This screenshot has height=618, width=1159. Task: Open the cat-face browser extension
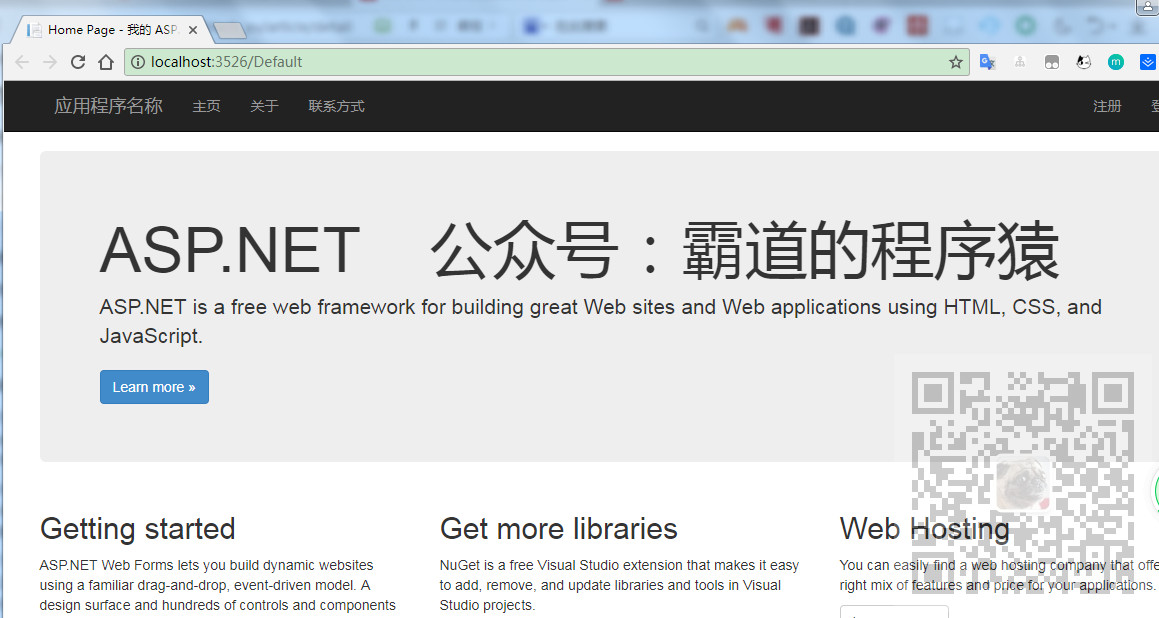pyautogui.click(x=1083, y=61)
